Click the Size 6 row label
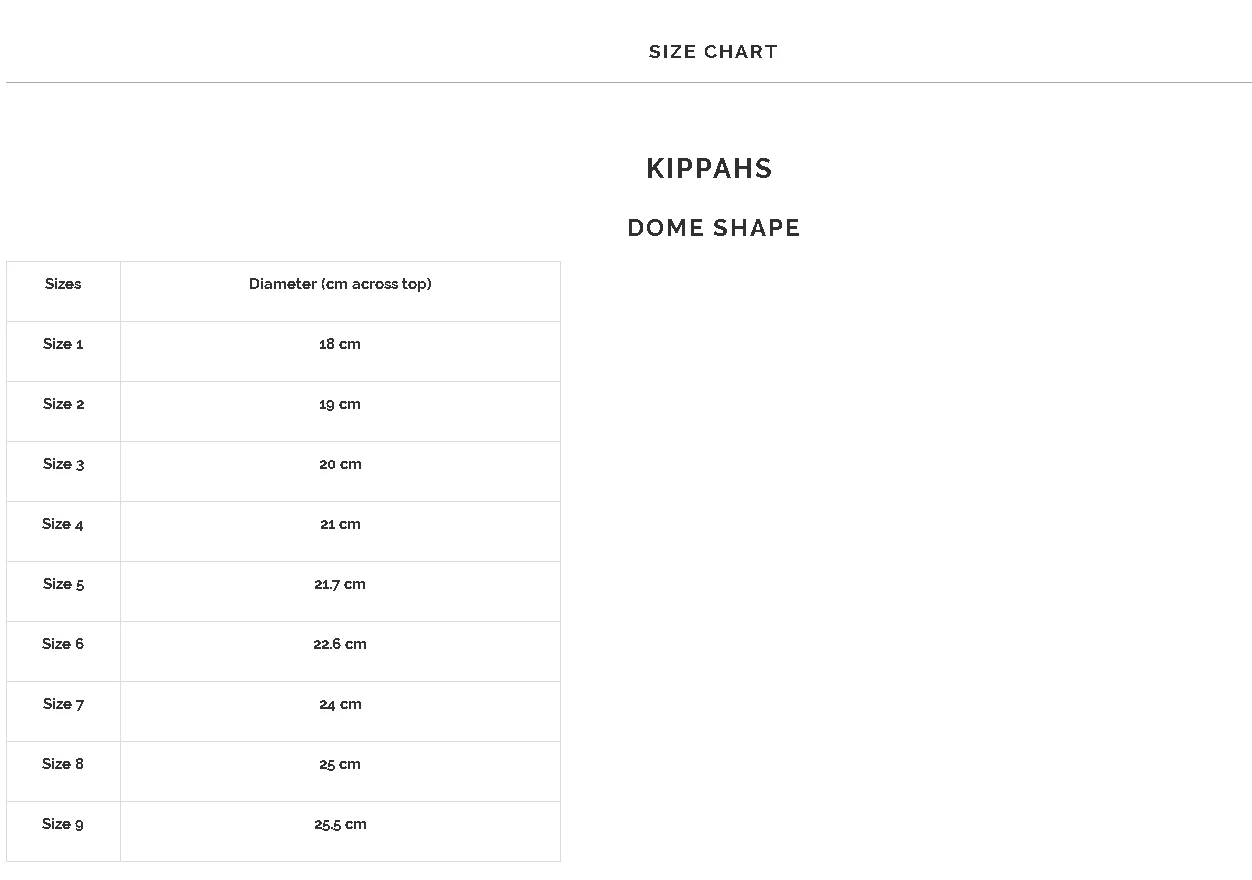The height and width of the screenshot is (880, 1252). coord(63,644)
